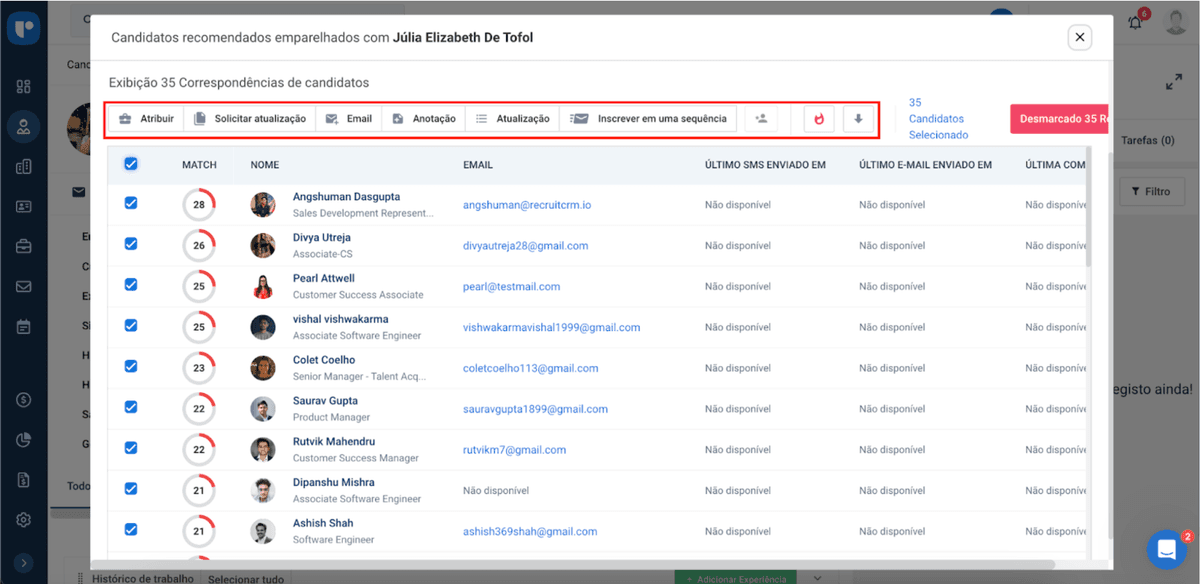Click the Atualização list action
Image resolution: width=1200 pixels, height=584 pixels.
pyautogui.click(x=512, y=119)
